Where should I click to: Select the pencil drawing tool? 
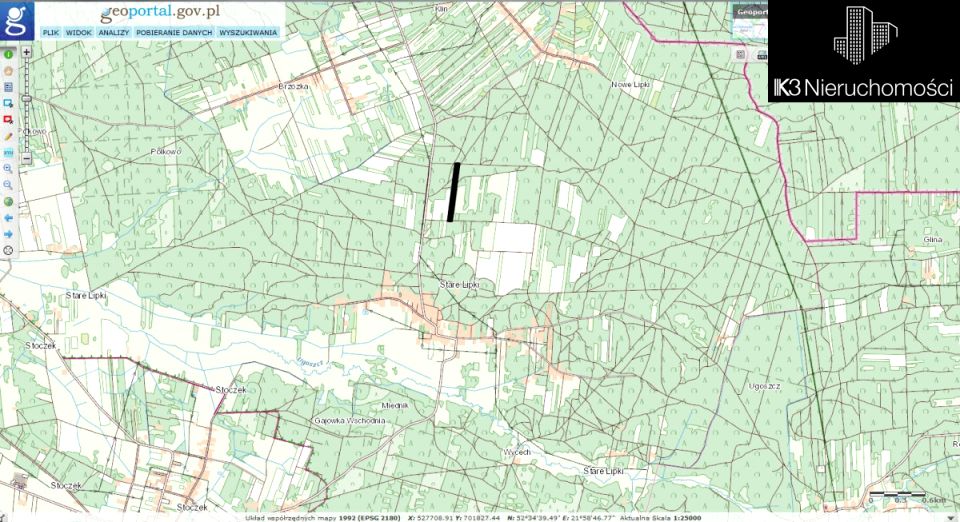pyautogui.click(x=8, y=135)
